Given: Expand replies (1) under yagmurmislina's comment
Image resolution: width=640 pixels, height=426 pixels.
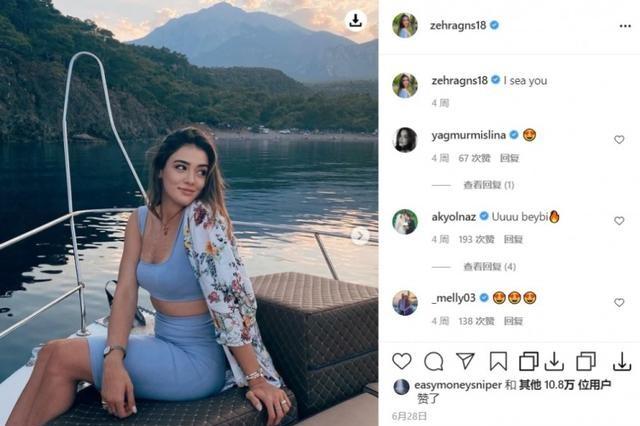Looking at the screenshot, I should [489, 185].
